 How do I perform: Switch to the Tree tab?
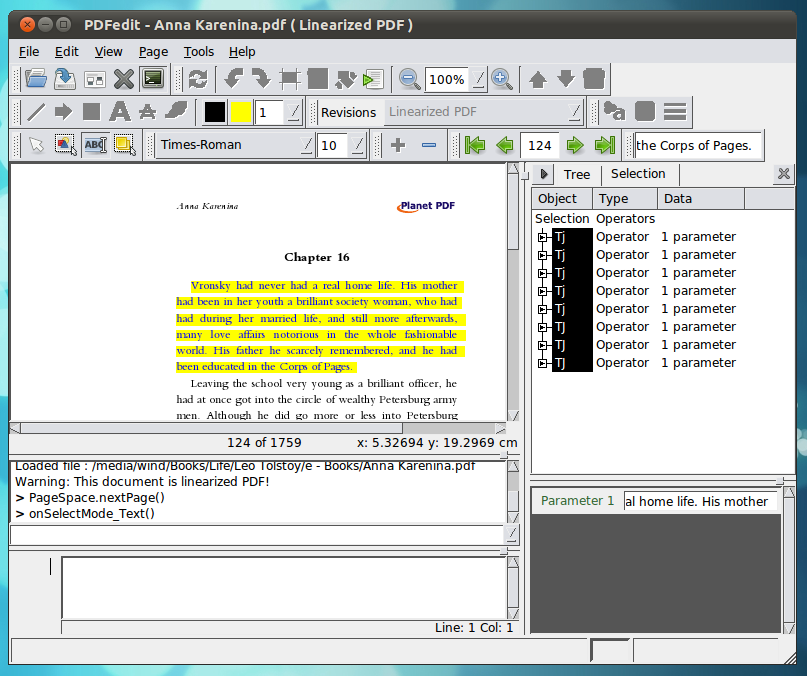click(x=576, y=175)
